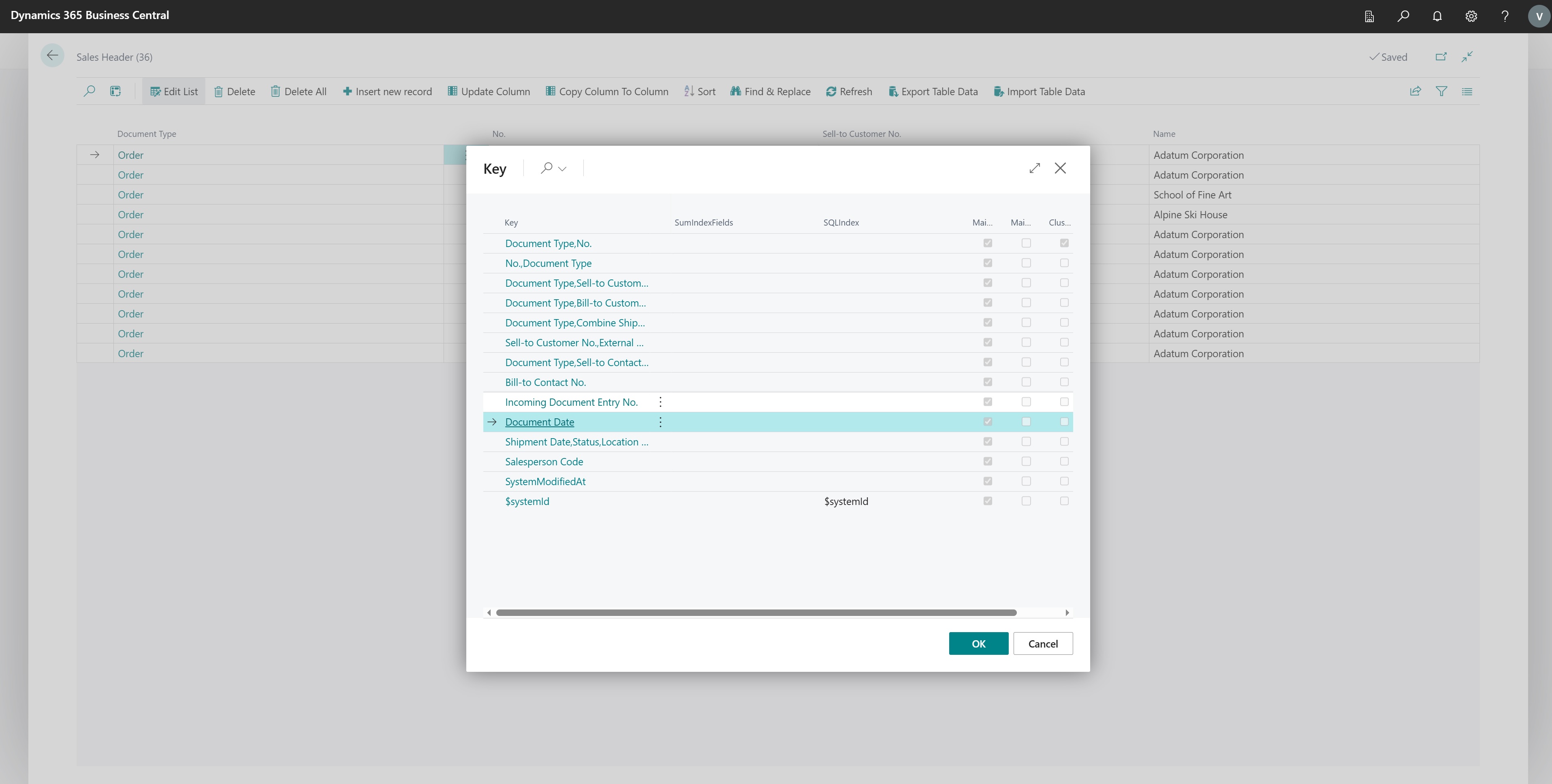The width and height of the screenshot is (1552, 784).
Task: Open the filter pane
Action: 1442,91
